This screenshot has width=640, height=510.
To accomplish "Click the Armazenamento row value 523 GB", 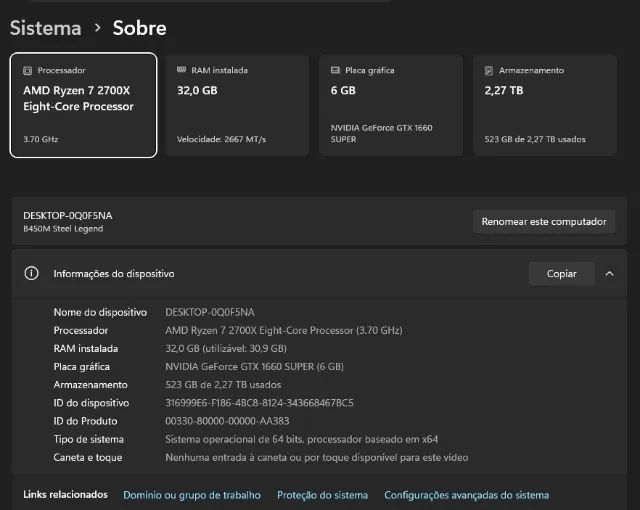I will click(x=223, y=385).
